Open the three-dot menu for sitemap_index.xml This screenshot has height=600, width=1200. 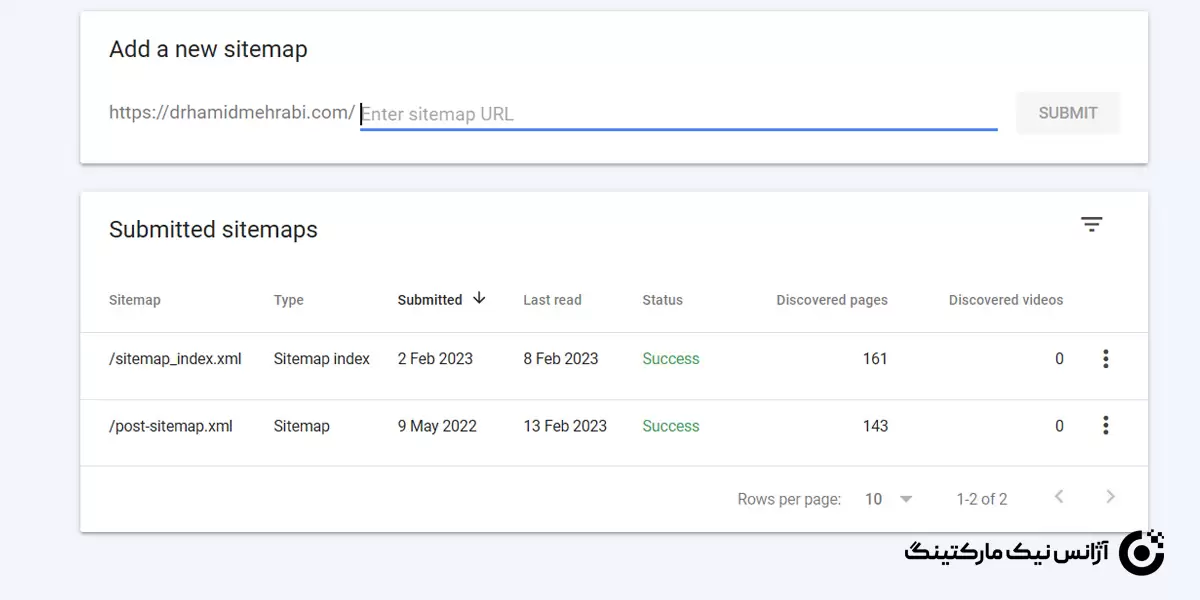point(1106,358)
